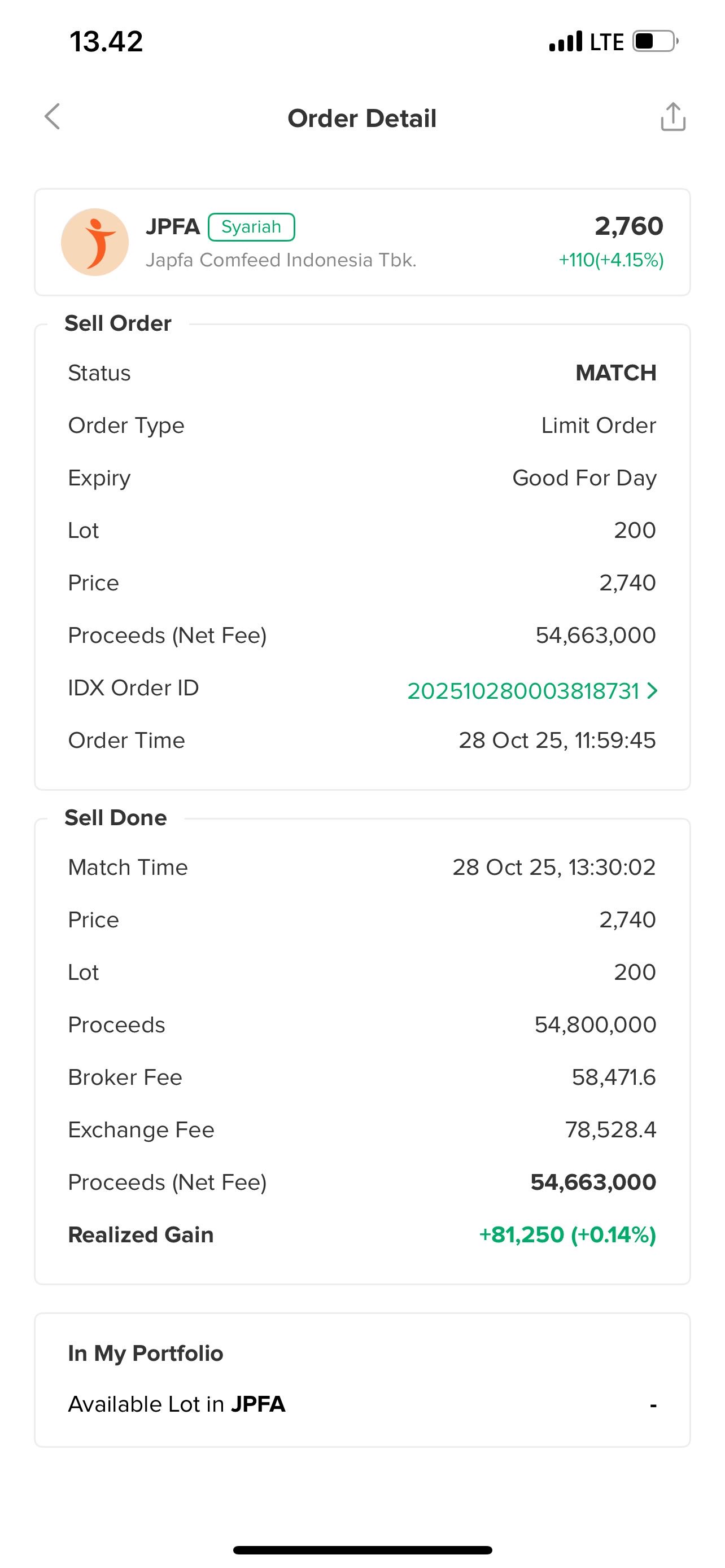
Task: Open IDX Order ID chevron arrow
Action: coord(652,690)
